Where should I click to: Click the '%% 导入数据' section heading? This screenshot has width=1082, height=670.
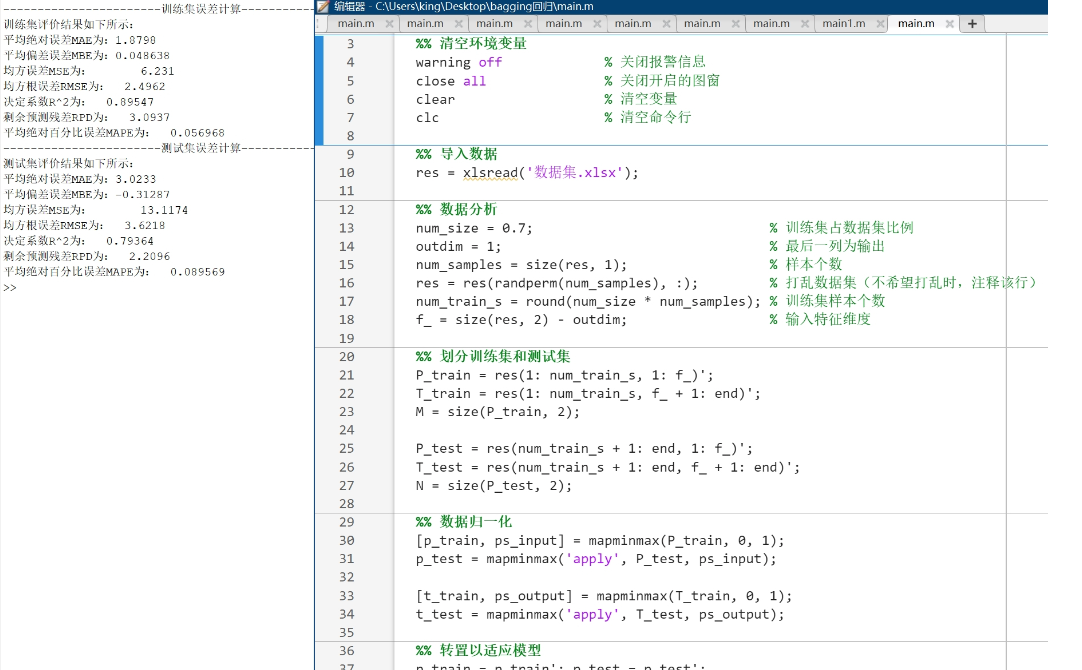point(456,154)
